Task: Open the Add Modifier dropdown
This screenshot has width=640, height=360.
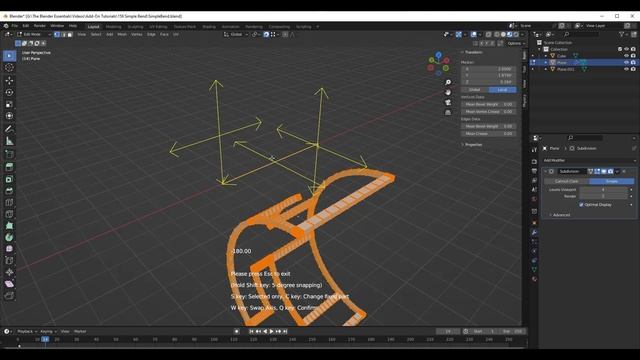Action: [589, 160]
